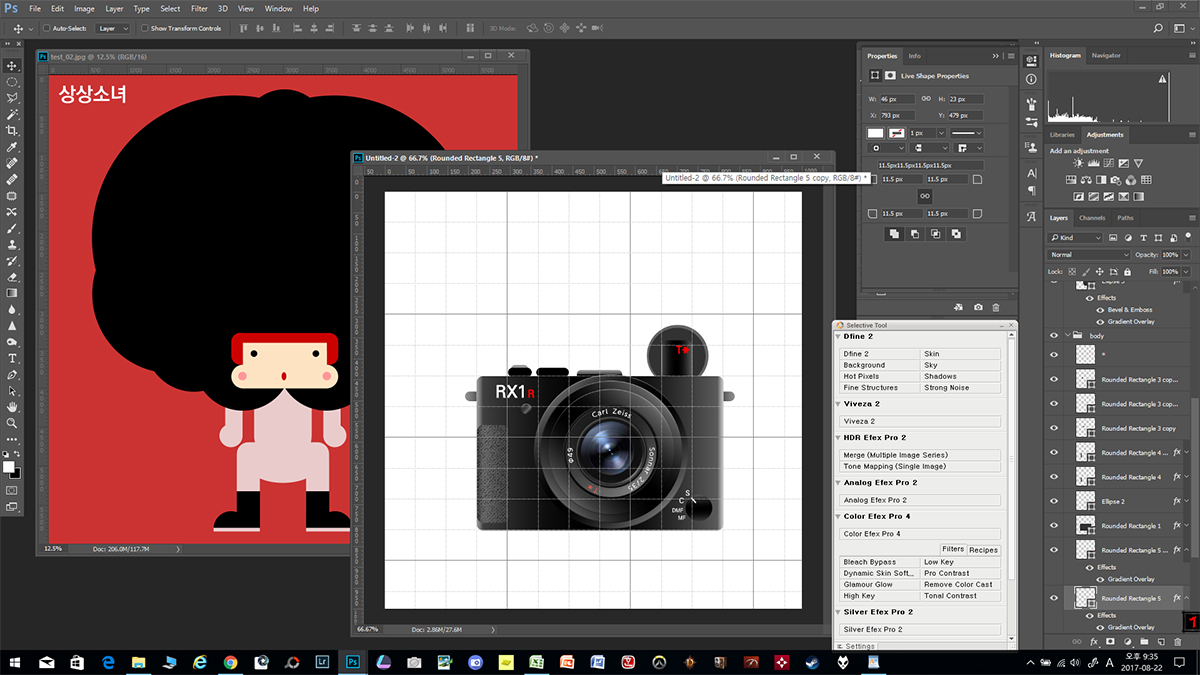Select the Magic Wand tool
This screenshot has width=1200, height=675.
pyautogui.click(x=12, y=114)
